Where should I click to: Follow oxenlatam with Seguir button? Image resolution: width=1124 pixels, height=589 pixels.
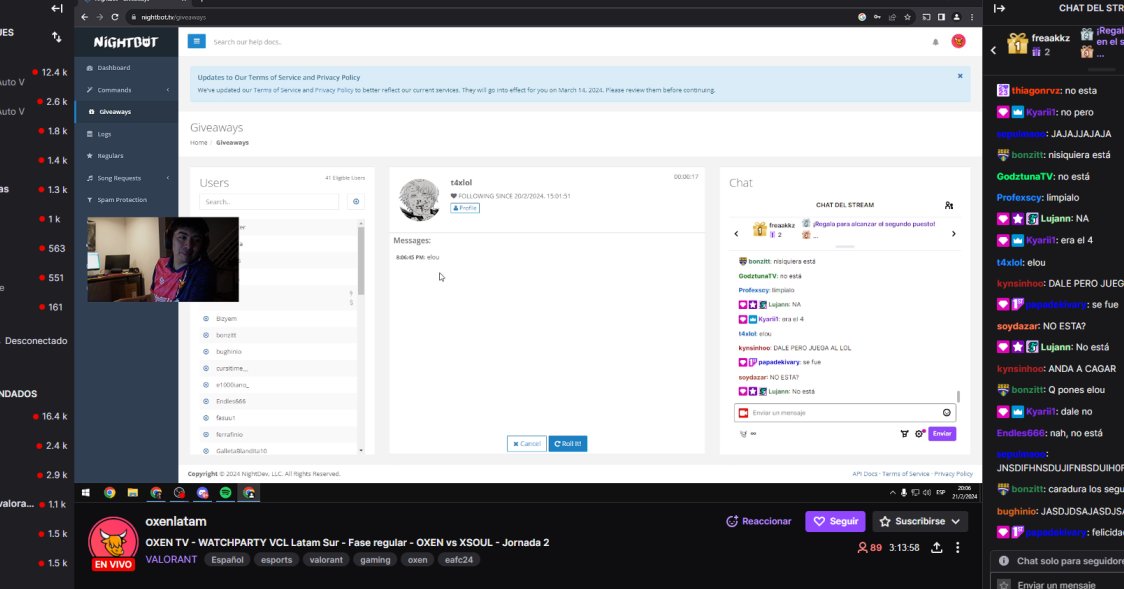835,522
